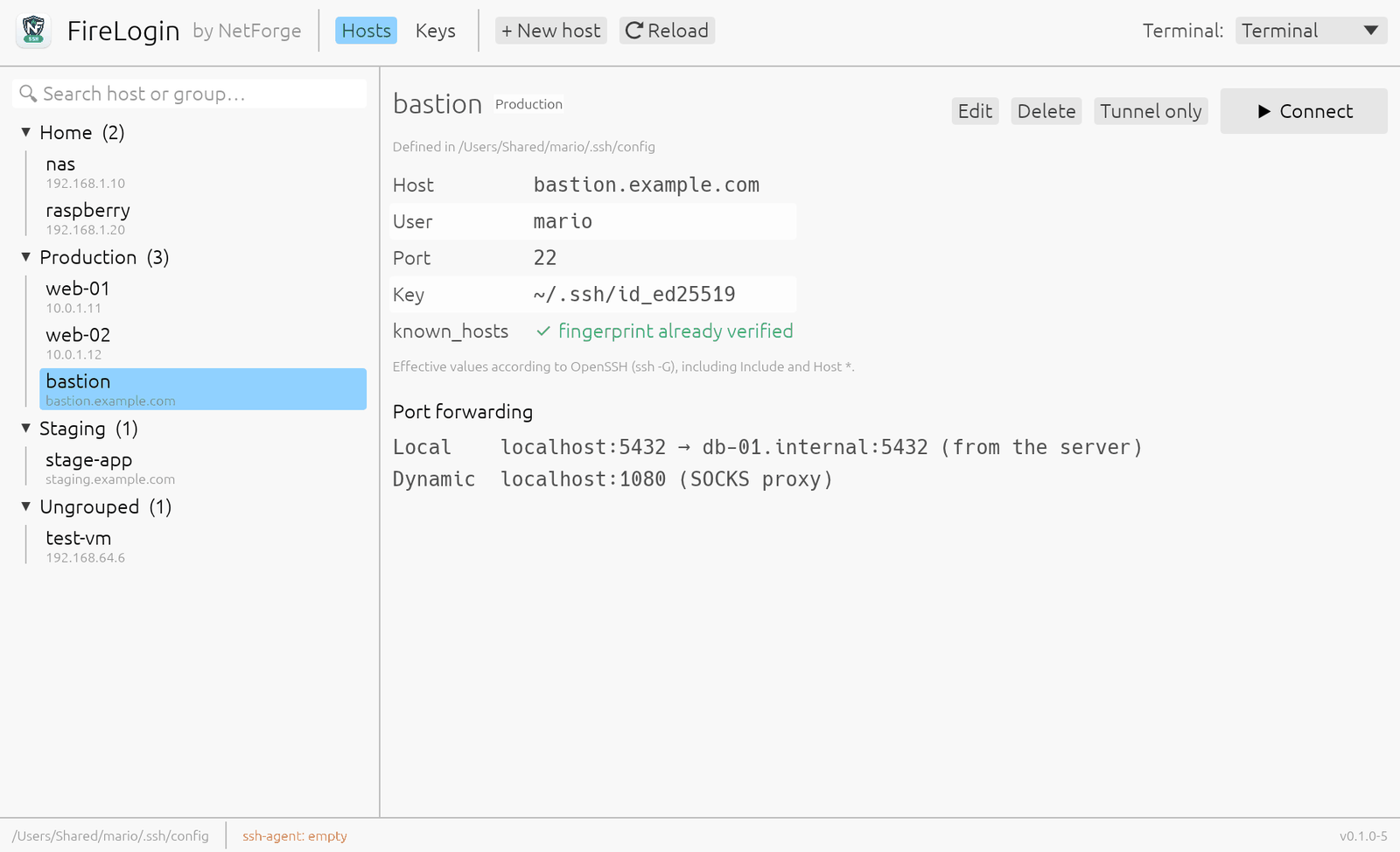Edit the bastion host

click(975, 111)
